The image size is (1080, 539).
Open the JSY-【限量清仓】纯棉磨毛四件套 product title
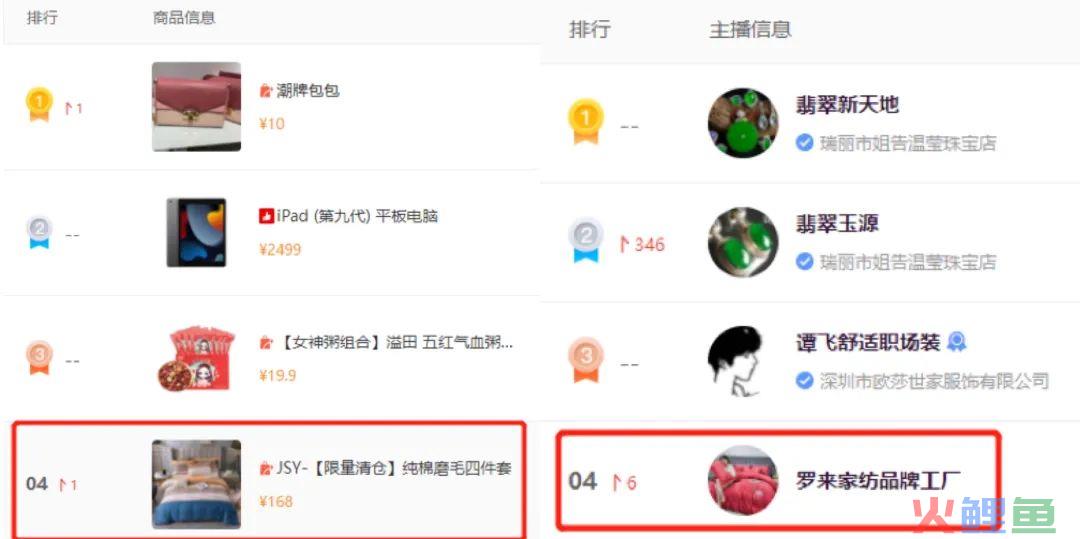coord(393,469)
